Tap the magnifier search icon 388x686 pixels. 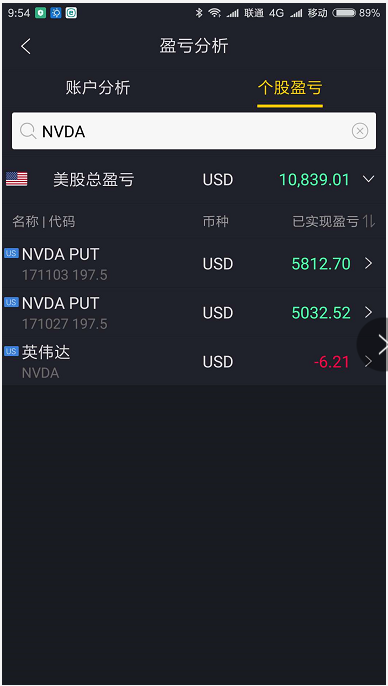click(28, 131)
